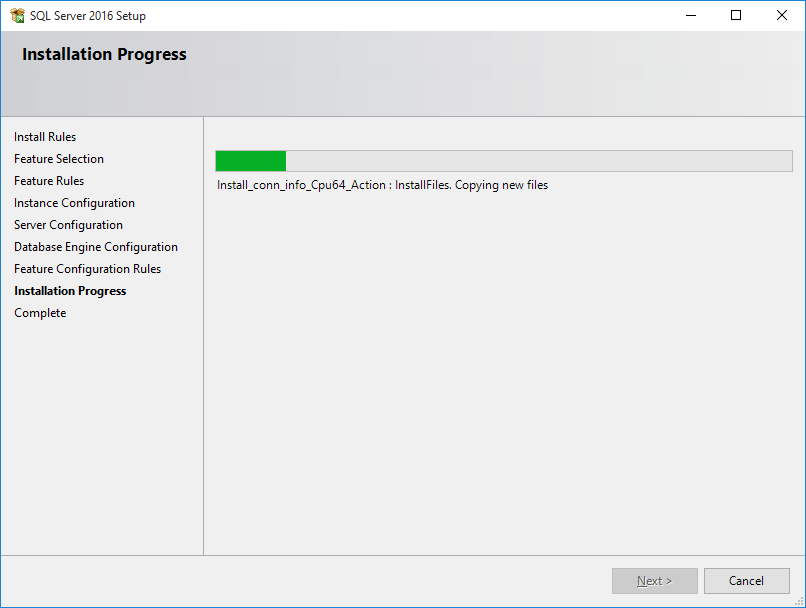Select the Feature Selection step

click(58, 158)
